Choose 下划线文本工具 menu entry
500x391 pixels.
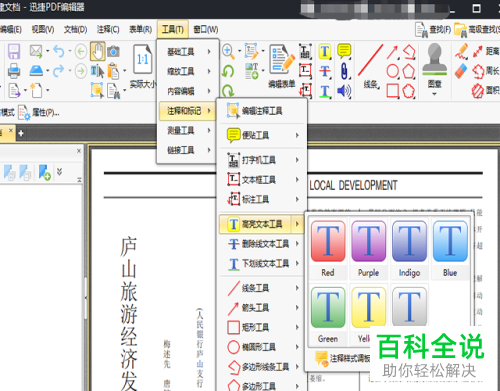[262, 263]
